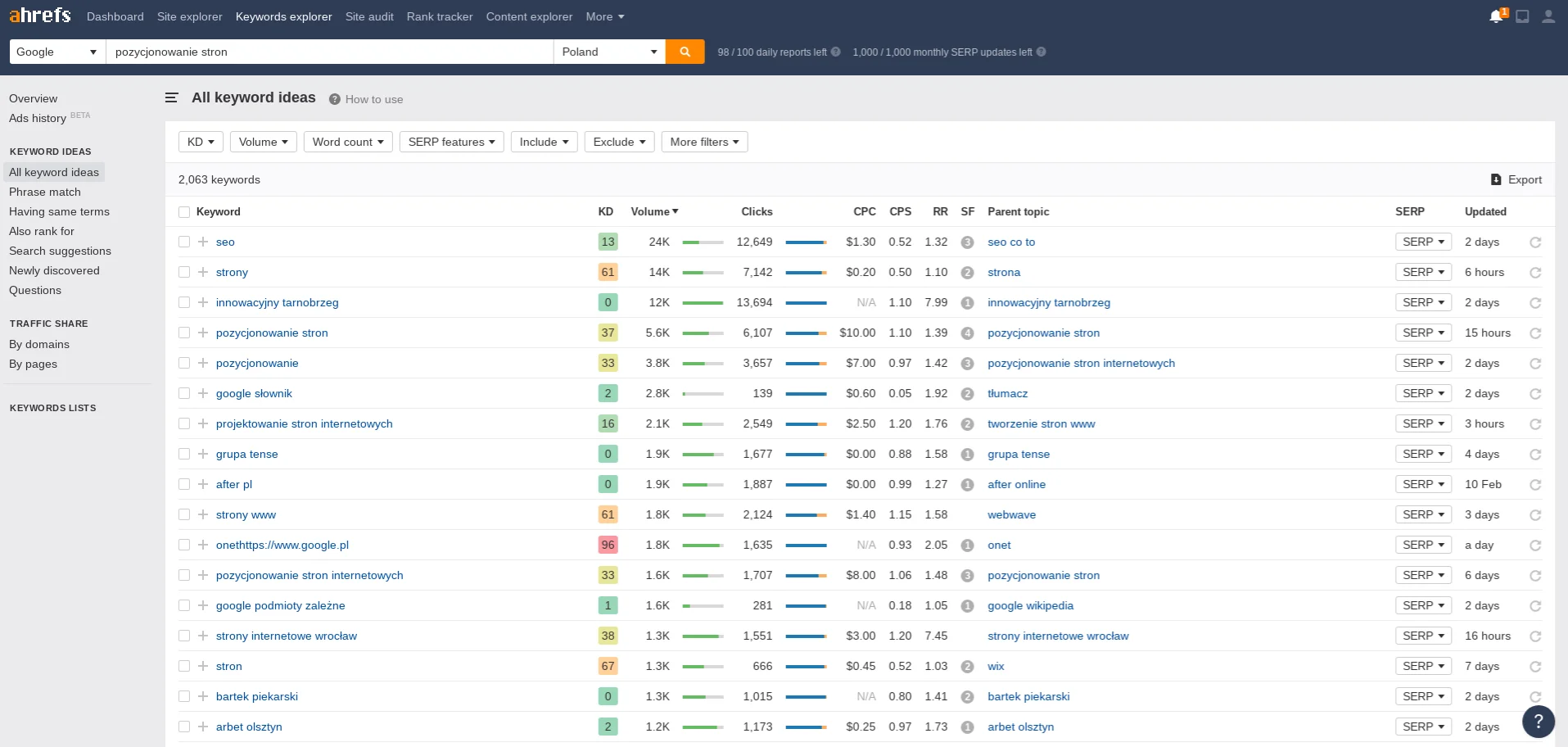The height and width of the screenshot is (747, 1568).
Task: Check the arbet olsztyn row checkbox
Action: click(184, 727)
